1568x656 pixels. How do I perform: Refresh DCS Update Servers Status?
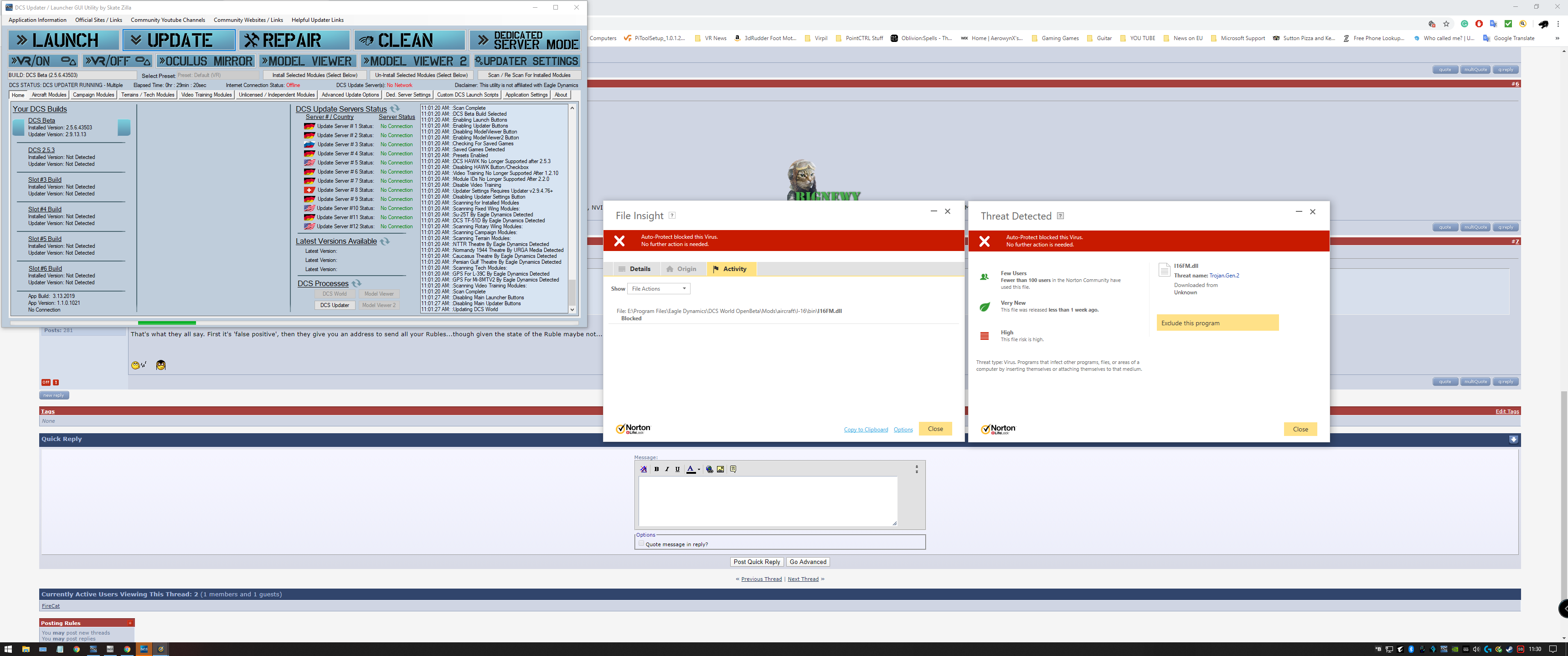click(395, 108)
